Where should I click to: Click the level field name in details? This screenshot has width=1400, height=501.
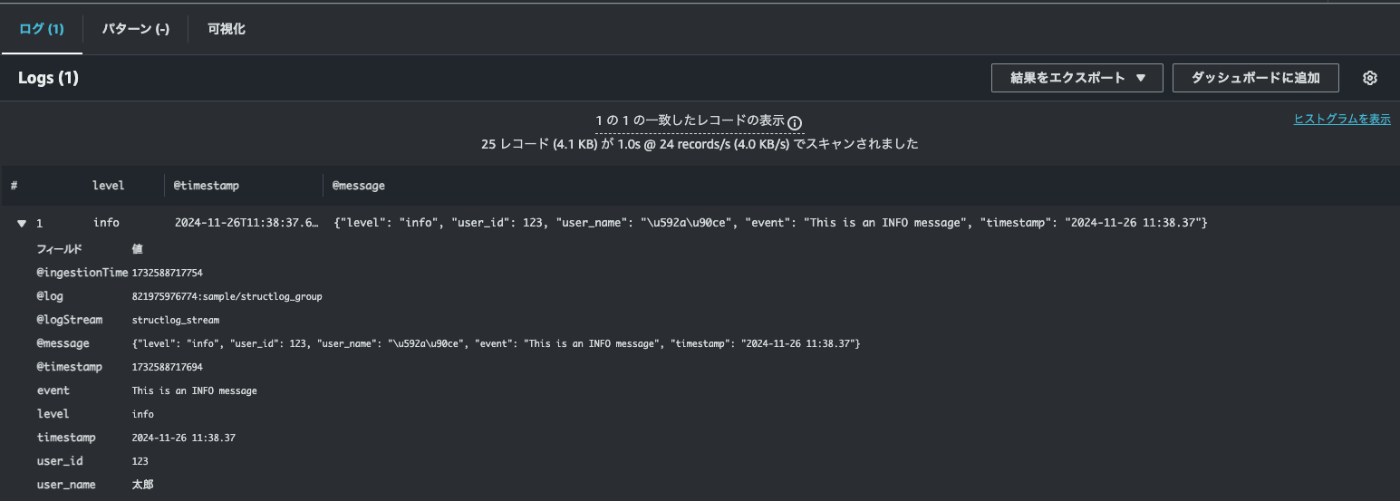(x=53, y=414)
